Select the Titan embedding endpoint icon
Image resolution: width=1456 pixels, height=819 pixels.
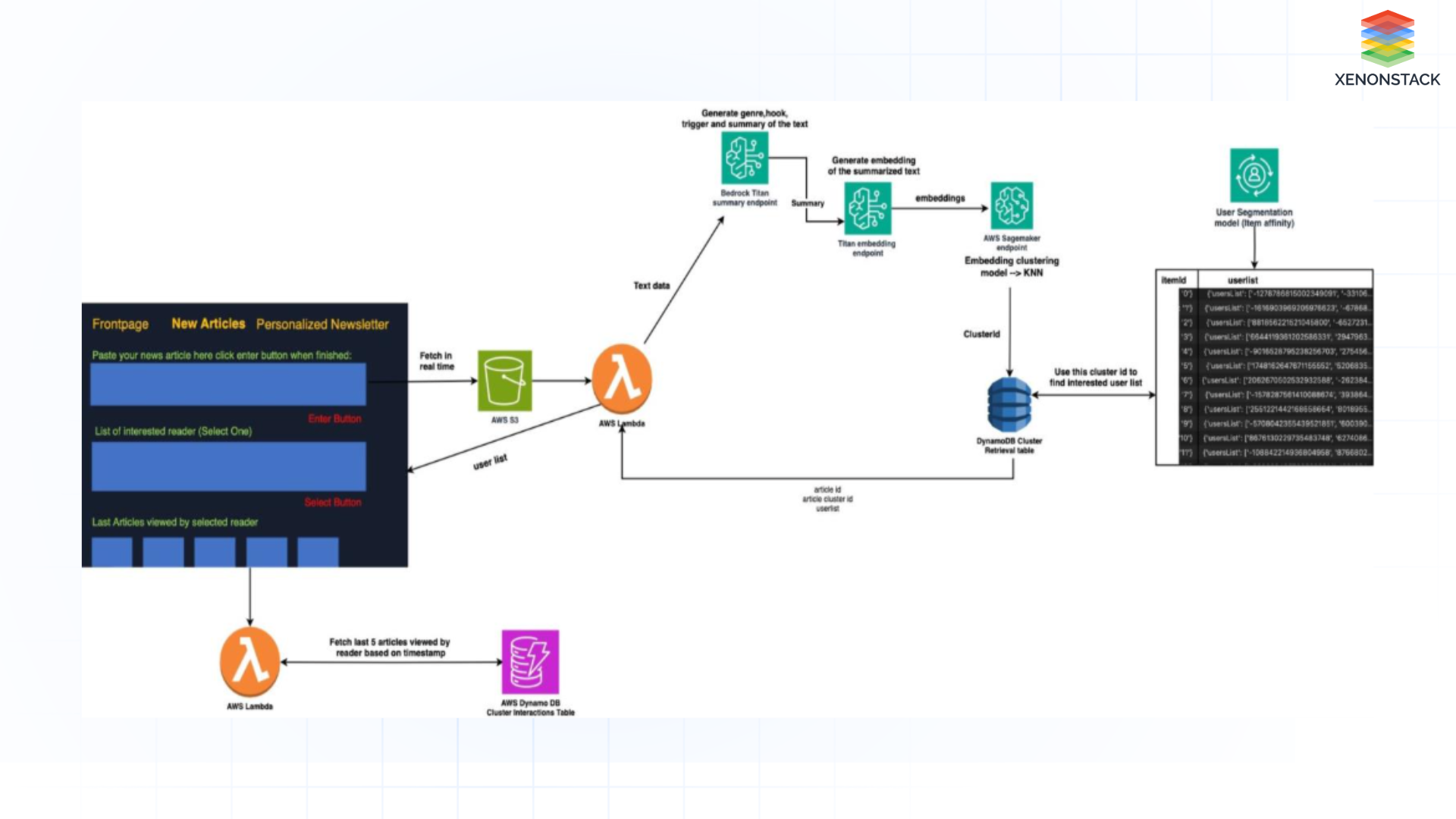(x=868, y=209)
